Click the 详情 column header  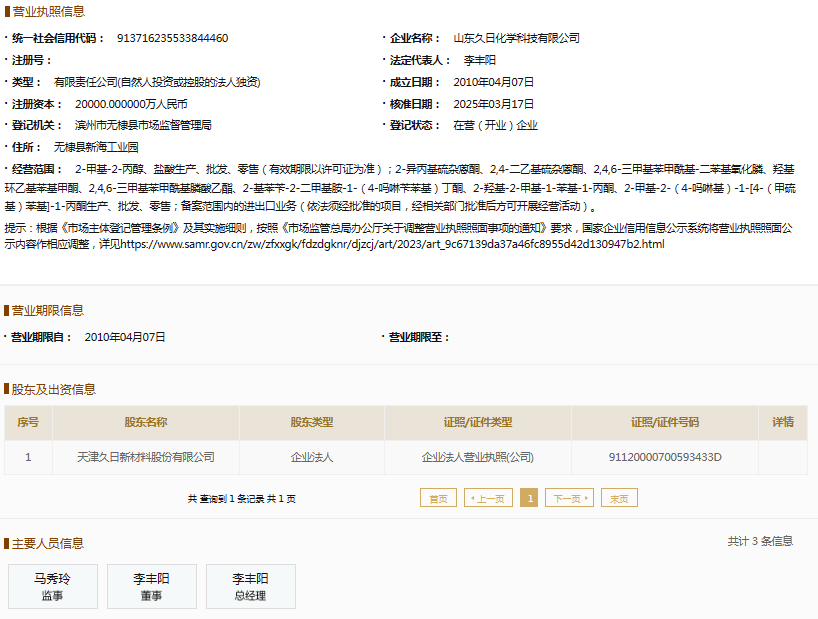click(783, 422)
